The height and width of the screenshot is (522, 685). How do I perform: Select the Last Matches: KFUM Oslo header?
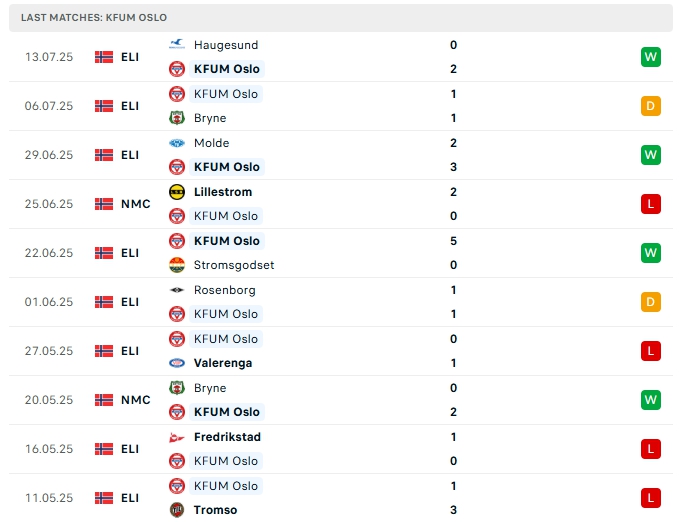coord(94,18)
